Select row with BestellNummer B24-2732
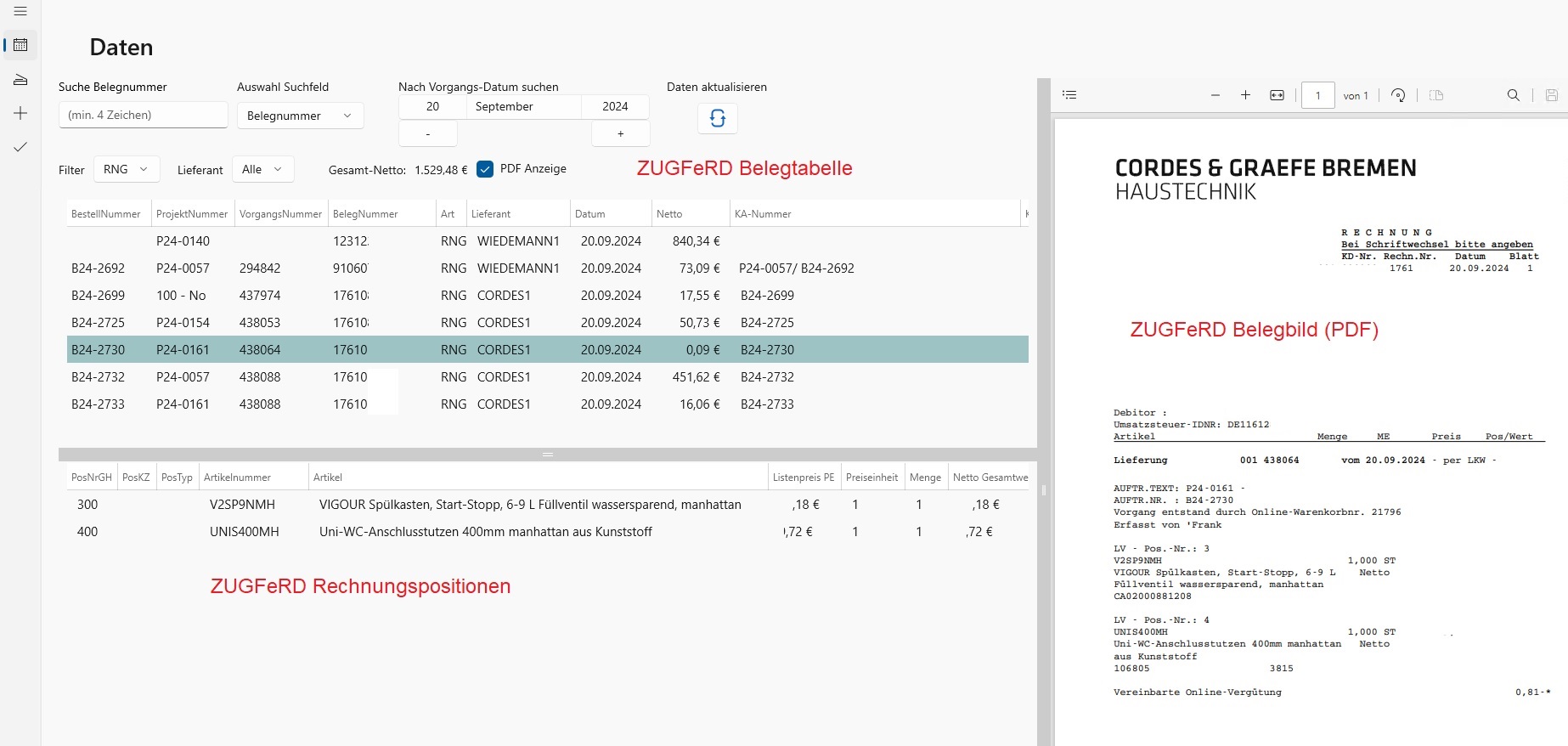The image size is (1568, 746). click(548, 377)
